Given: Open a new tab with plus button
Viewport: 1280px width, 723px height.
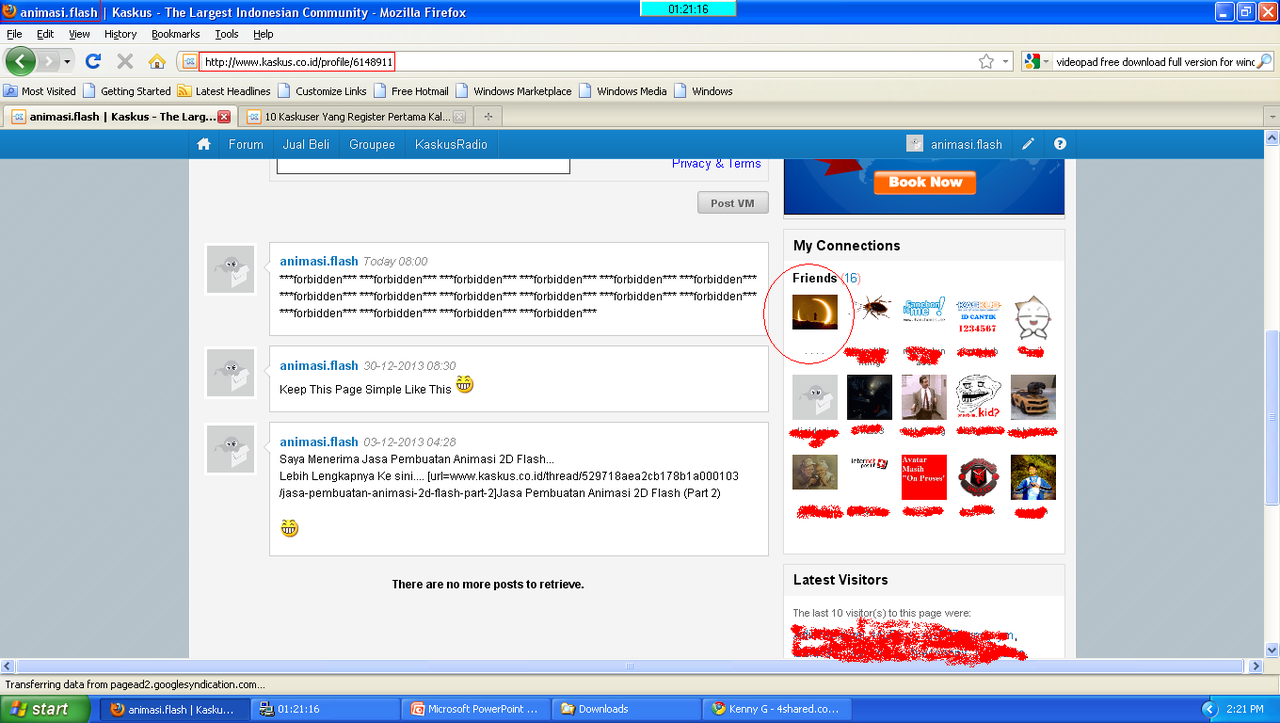Looking at the screenshot, I should pos(488,116).
